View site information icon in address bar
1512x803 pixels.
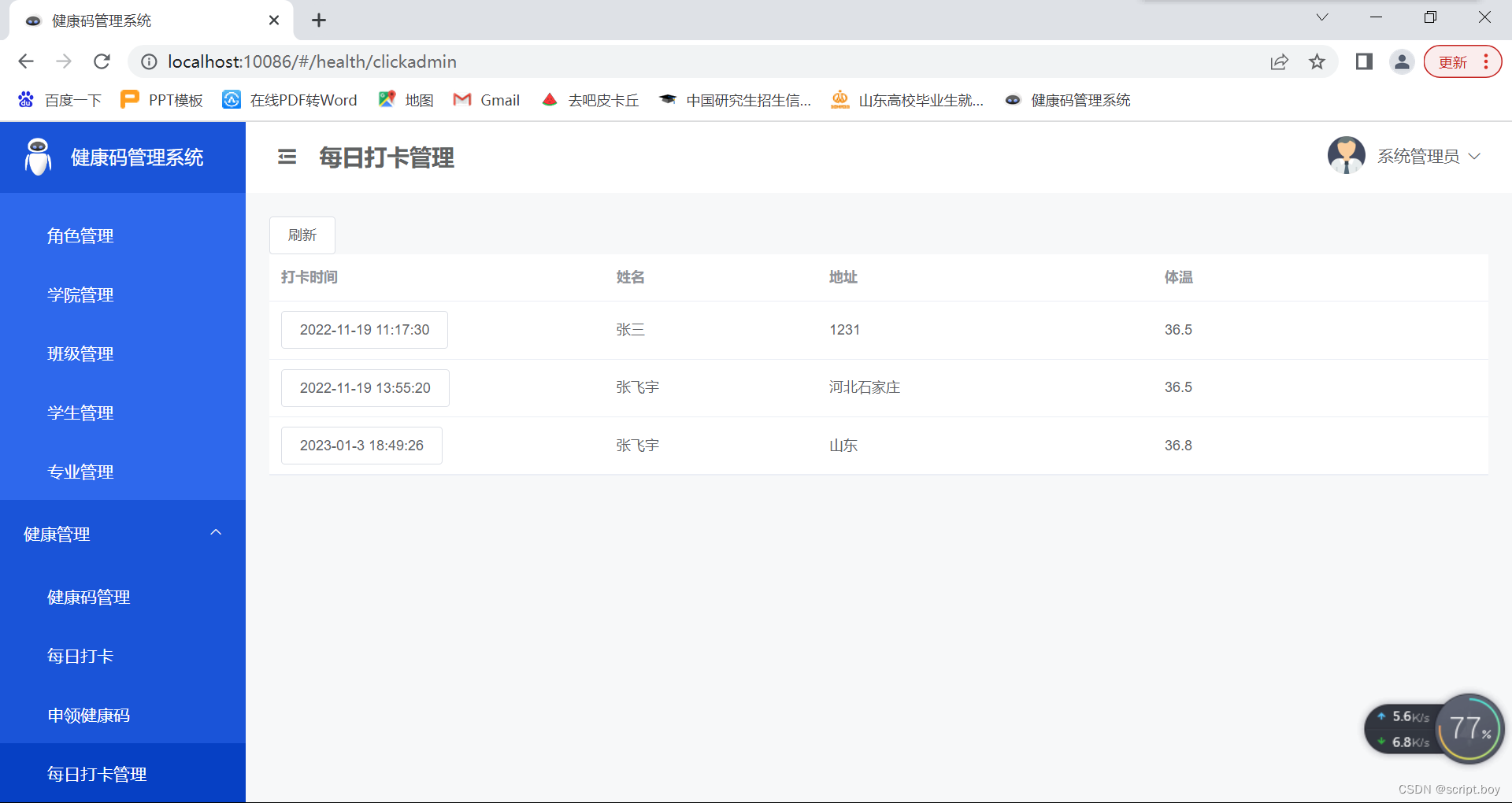click(x=149, y=61)
